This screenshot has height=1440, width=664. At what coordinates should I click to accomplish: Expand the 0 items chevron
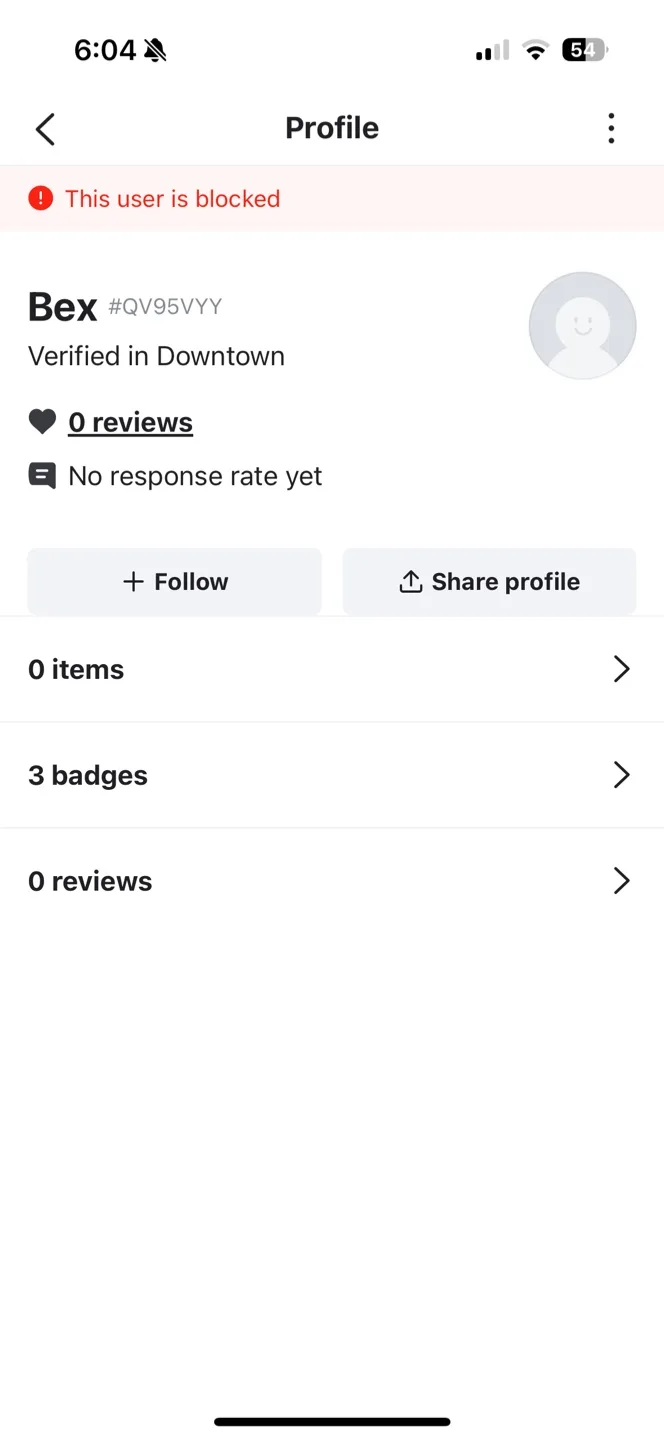point(621,669)
